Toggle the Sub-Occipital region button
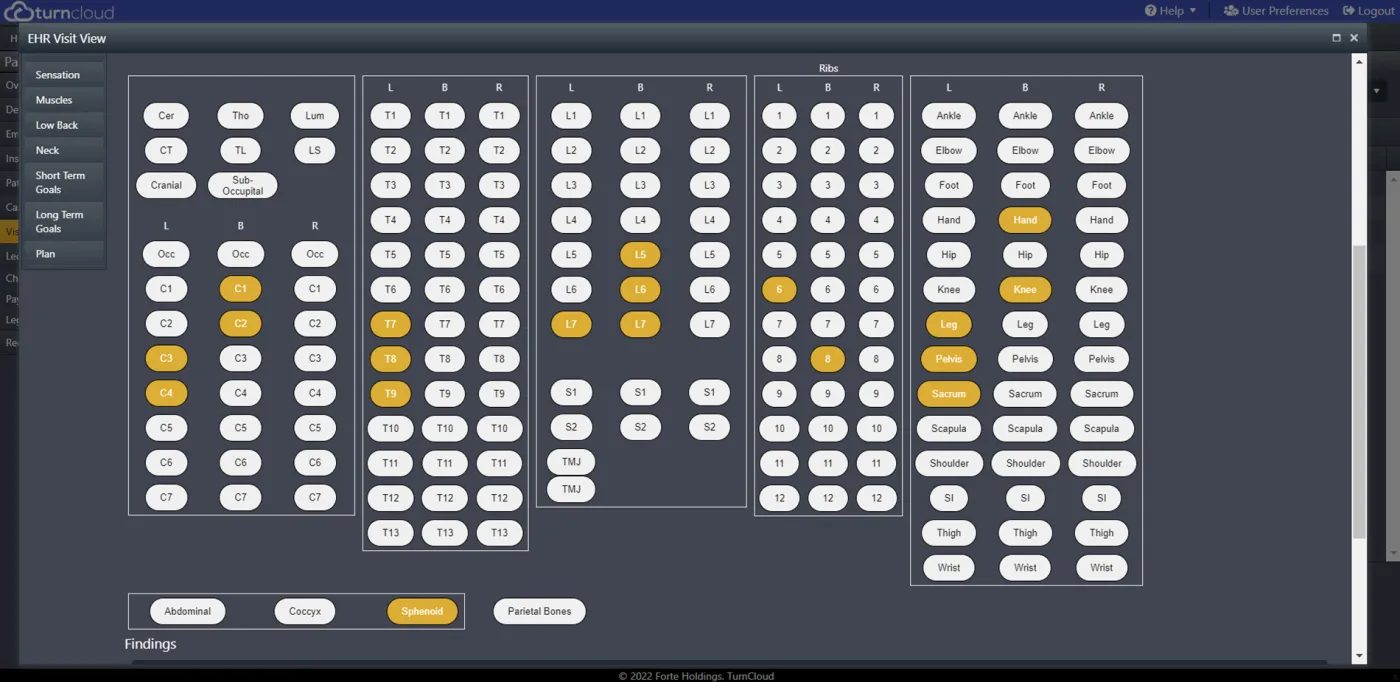1400x682 pixels. [x=243, y=186]
